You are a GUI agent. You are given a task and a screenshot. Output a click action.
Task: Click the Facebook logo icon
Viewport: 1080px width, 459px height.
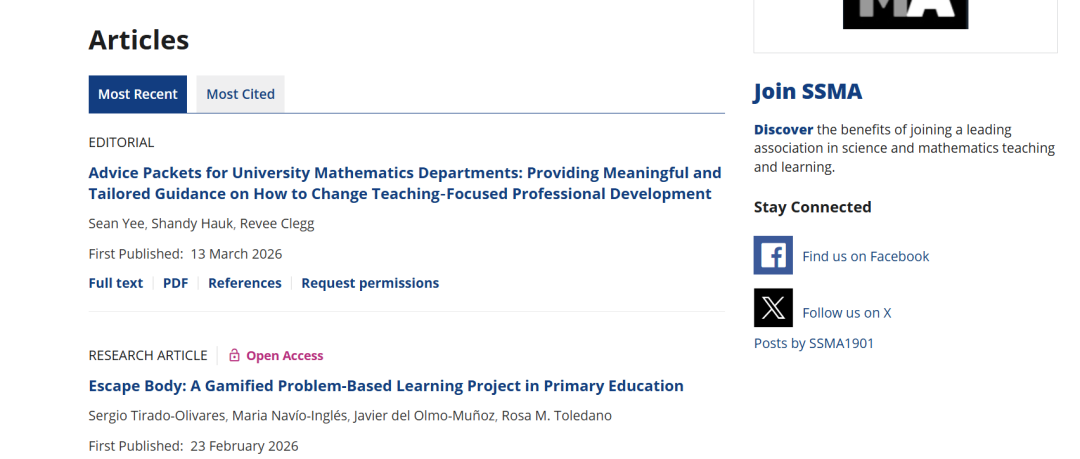(773, 255)
